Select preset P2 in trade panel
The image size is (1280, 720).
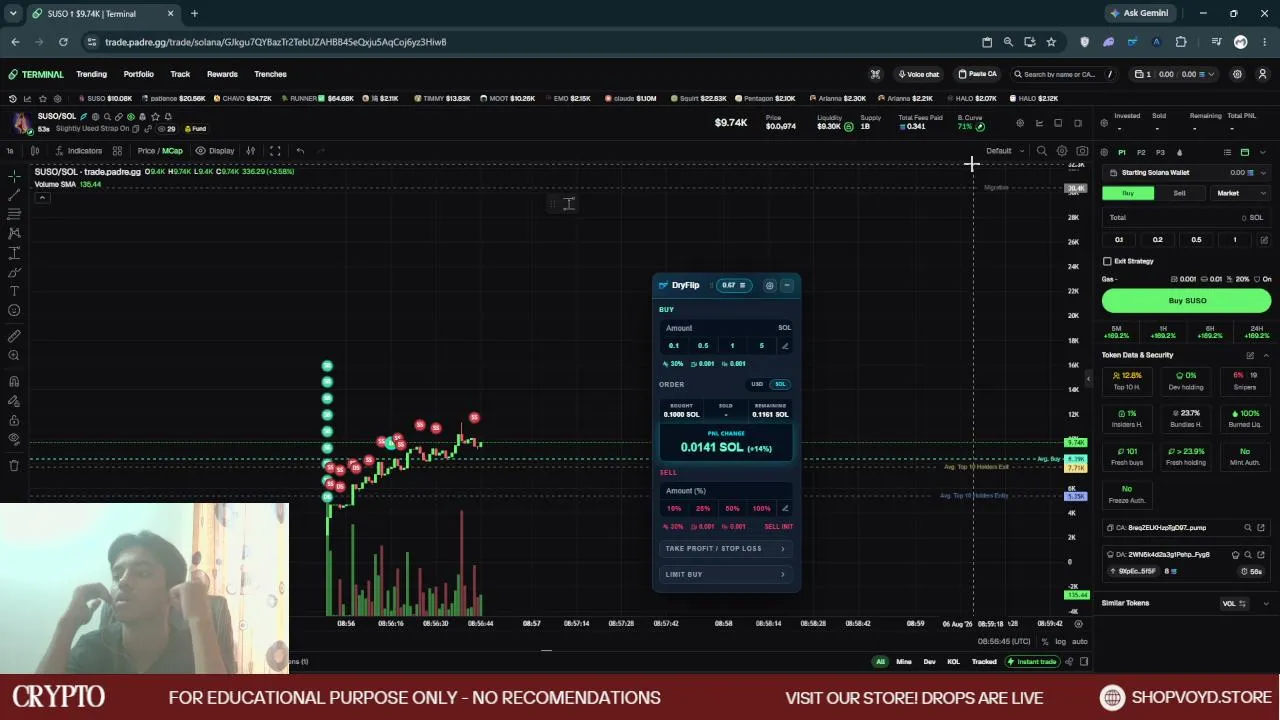click(1141, 152)
